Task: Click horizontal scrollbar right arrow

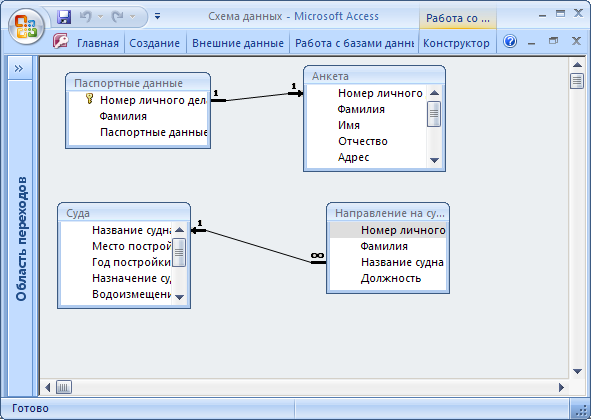Action: pos(561,387)
